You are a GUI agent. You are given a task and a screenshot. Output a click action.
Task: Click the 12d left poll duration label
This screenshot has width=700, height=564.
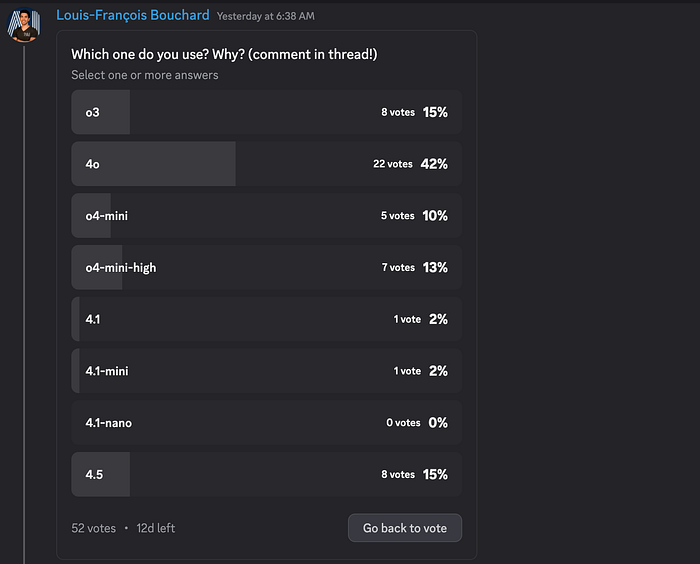point(154,528)
